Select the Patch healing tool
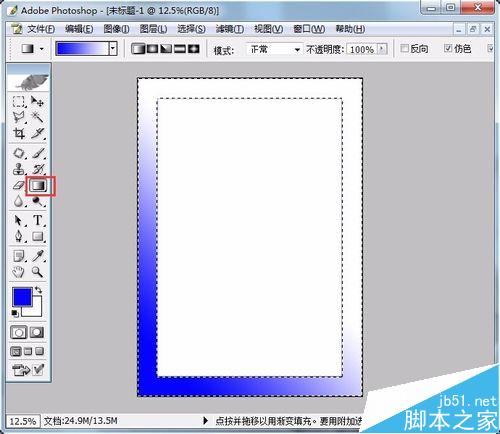This screenshot has width=500, height=434. [19, 153]
